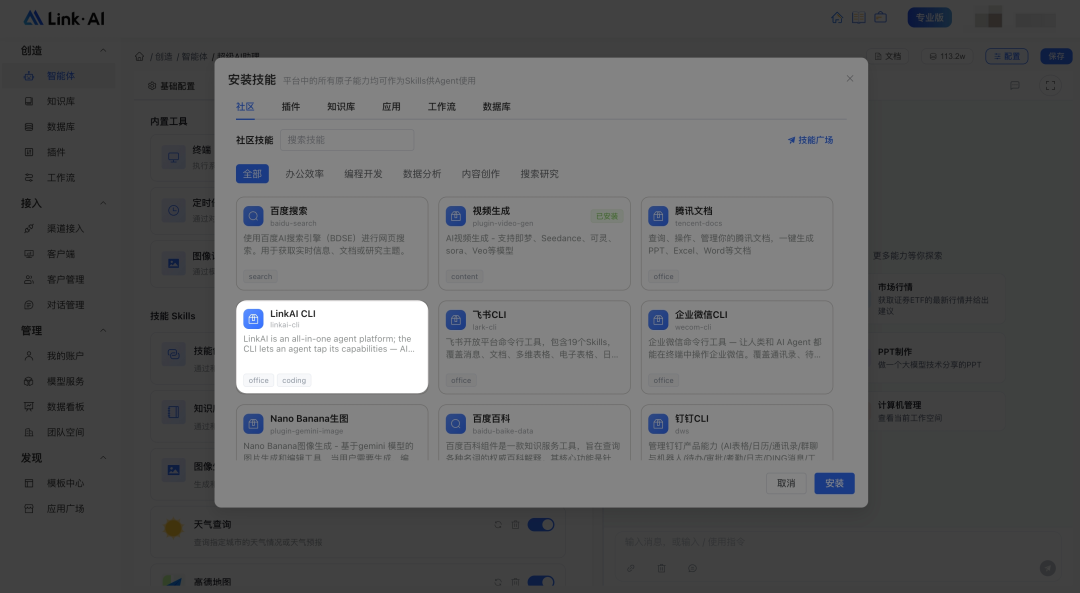
Task: Click the blue 安装 button
Action: pos(834,483)
